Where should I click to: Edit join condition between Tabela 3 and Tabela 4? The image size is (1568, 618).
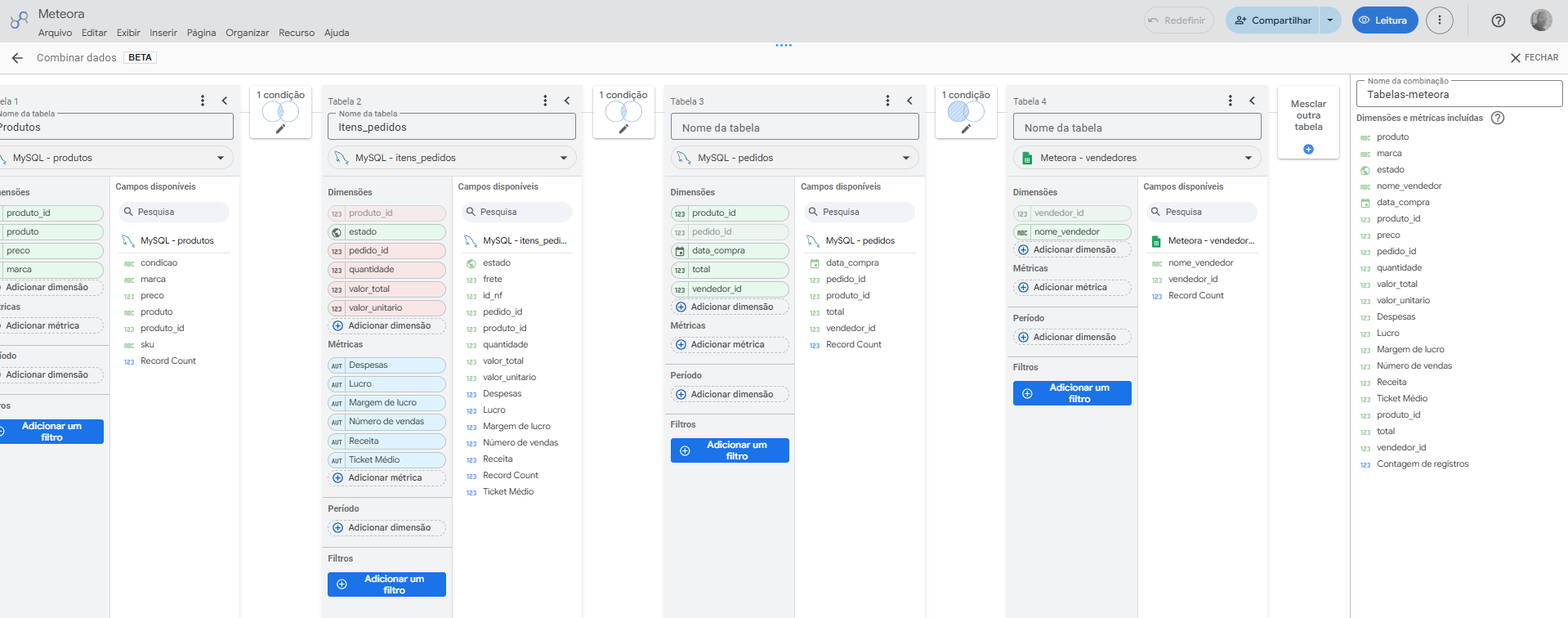click(x=966, y=128)
